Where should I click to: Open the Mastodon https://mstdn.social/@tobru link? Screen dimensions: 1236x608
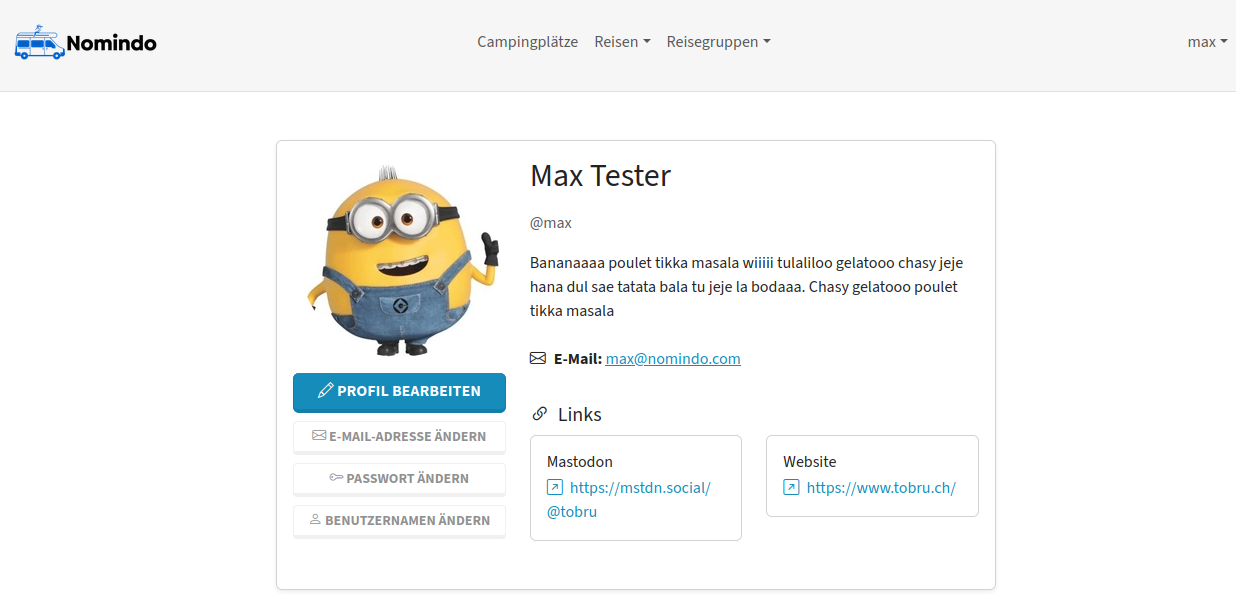(629, 499)
